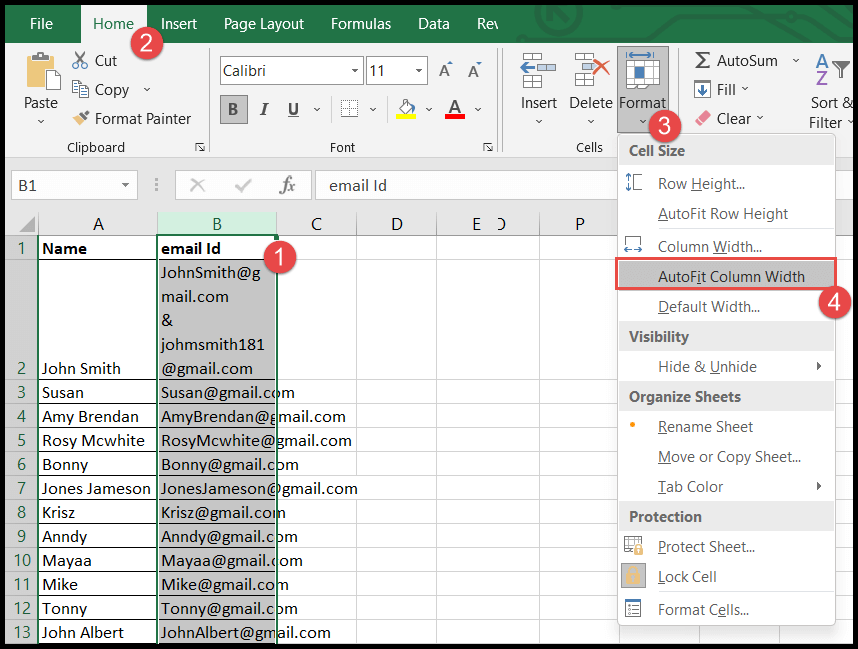This screenshot has height=649, width=858.
Task: Click the Copy icon
Action: coord(80,89)
